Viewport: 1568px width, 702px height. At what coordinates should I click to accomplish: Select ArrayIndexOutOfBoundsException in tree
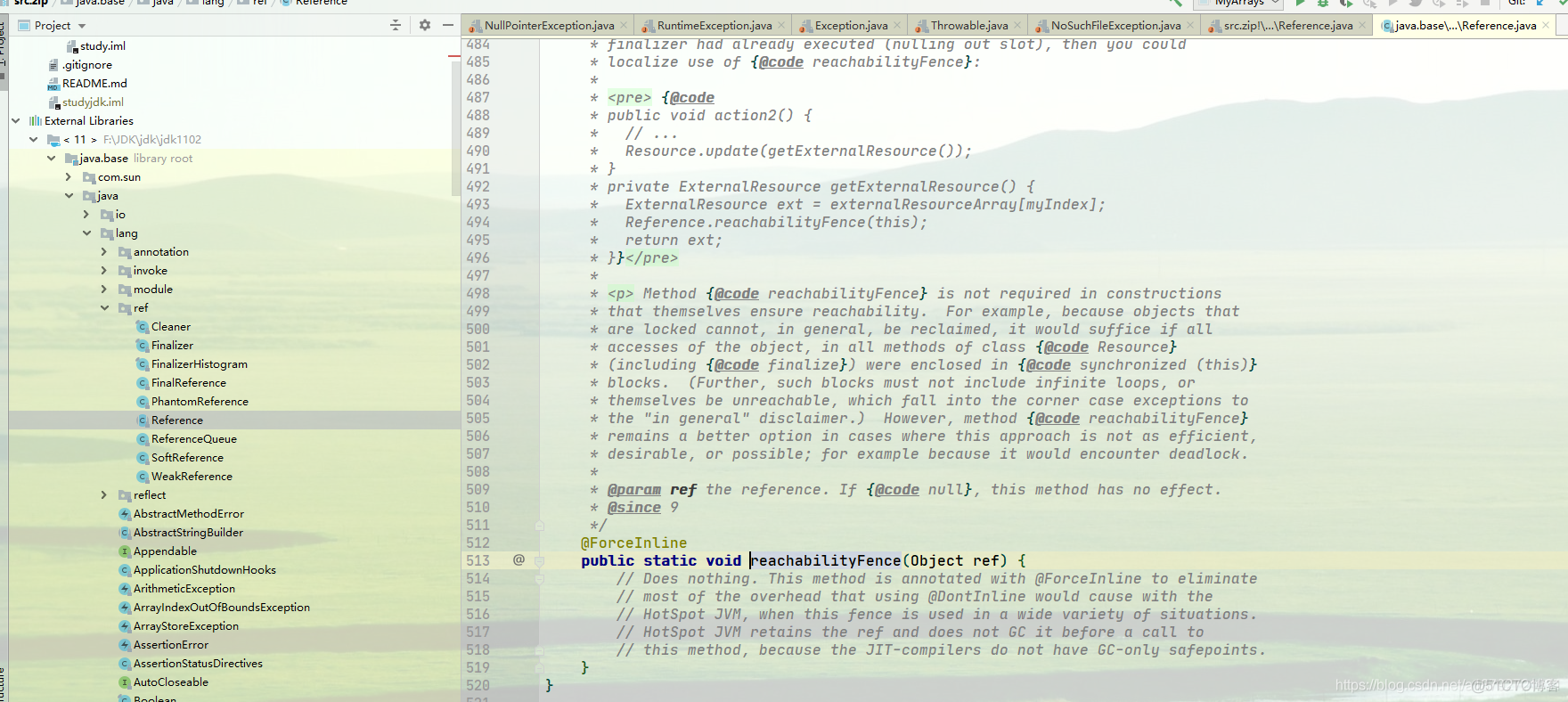pyautogui.click(x=222, y=608)
